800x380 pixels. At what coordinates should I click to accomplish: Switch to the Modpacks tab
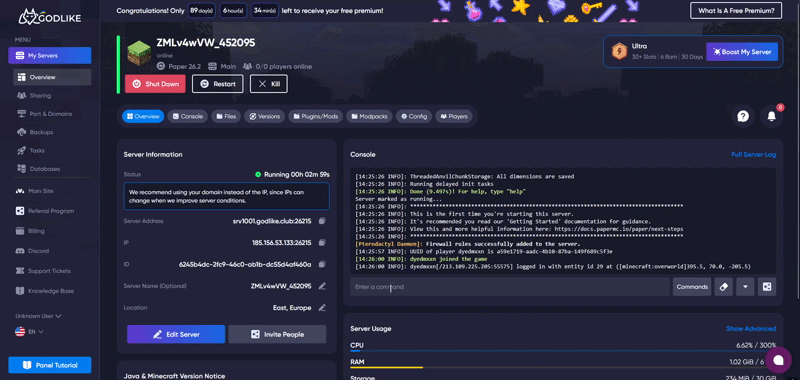(x=369, y=116)
